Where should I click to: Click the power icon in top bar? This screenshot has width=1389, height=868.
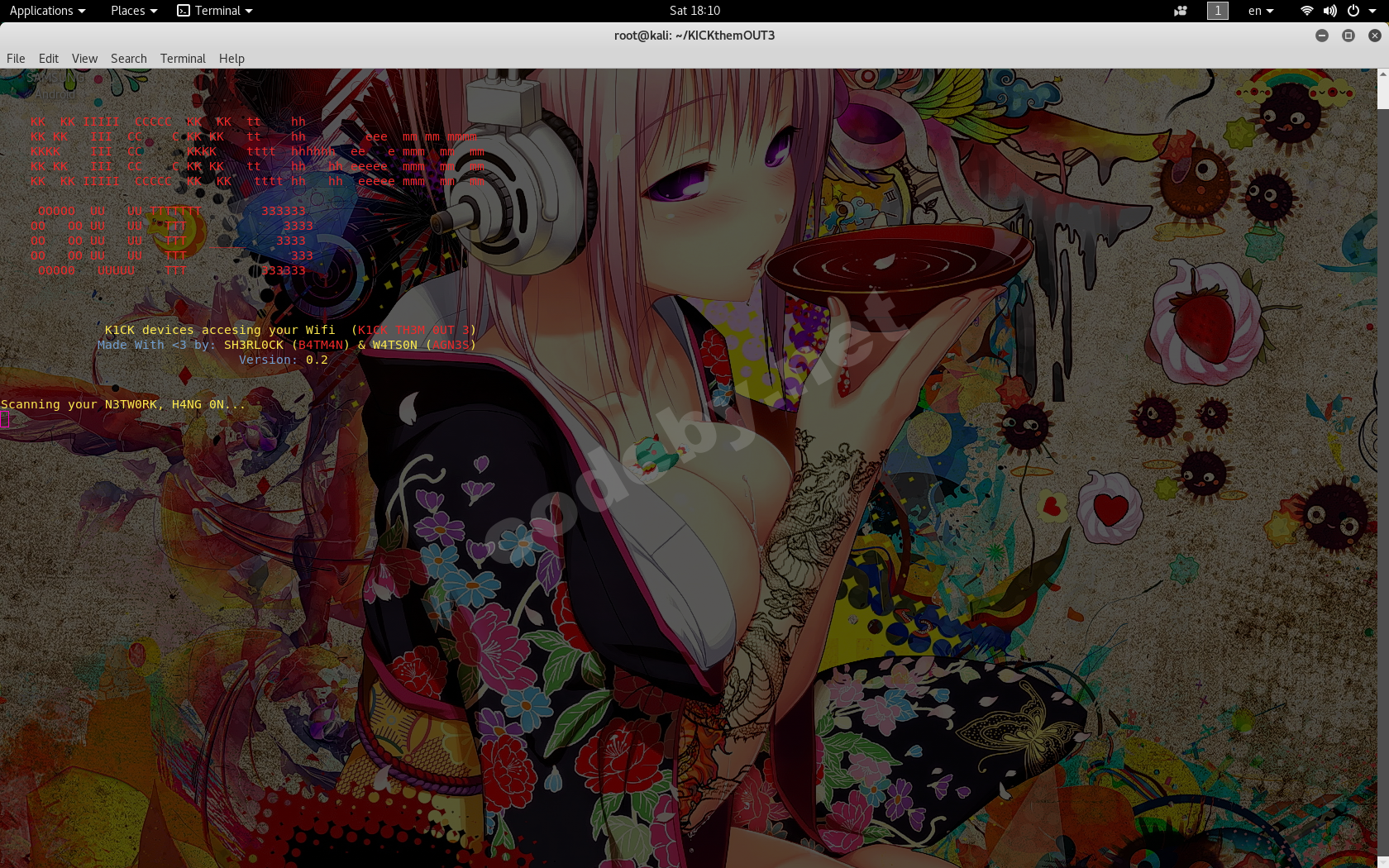tap(1353, 11)
